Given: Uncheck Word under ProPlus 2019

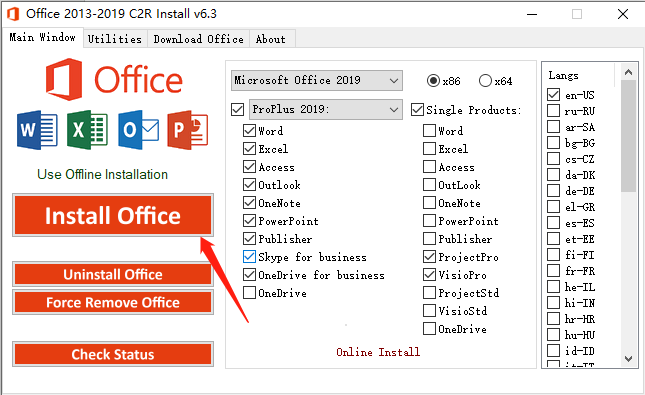Looking at the screenshot, I should tap(249, 131).
